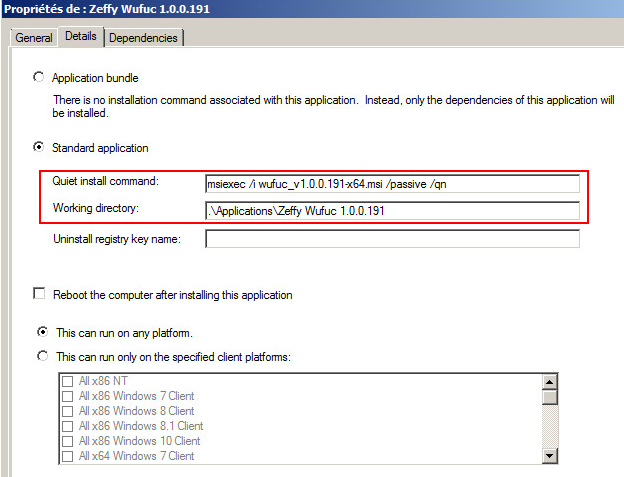
Task: Open the Details tab
Action: [81, 36]
